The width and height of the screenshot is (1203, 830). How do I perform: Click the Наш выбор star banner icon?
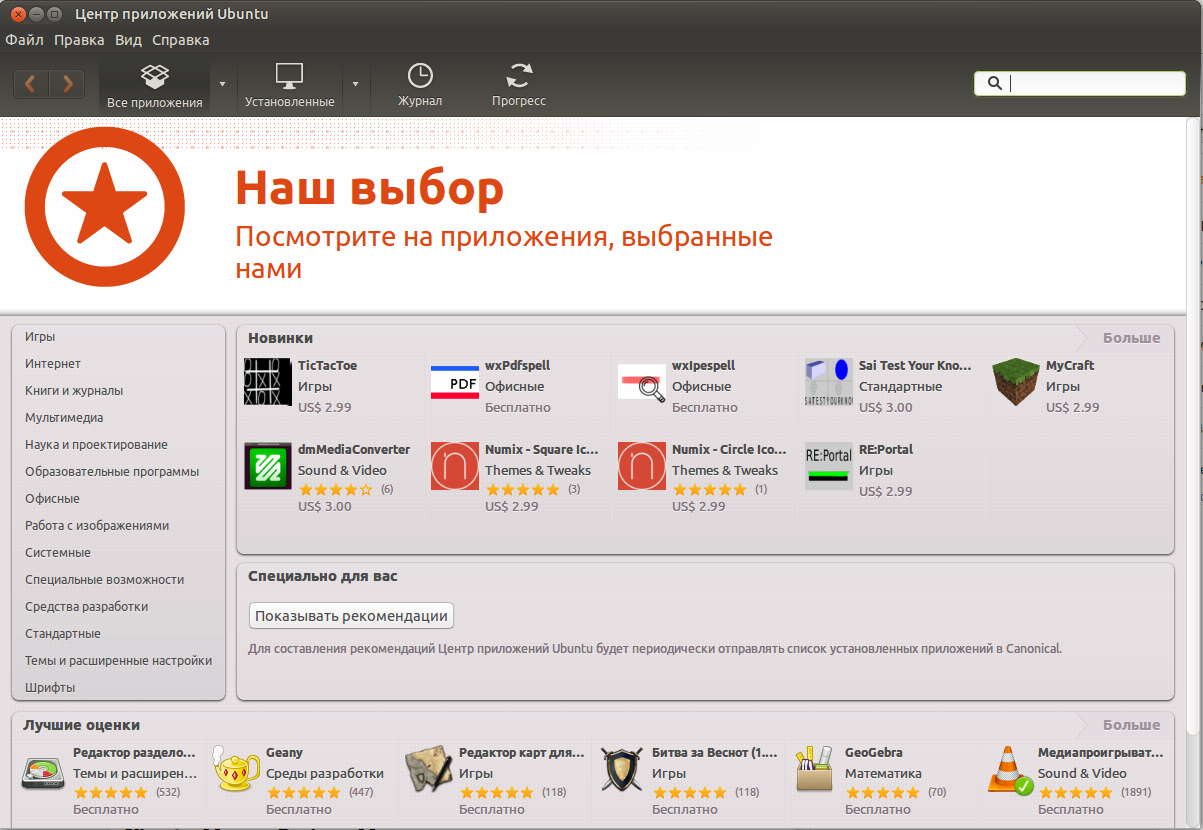(105, 206)
